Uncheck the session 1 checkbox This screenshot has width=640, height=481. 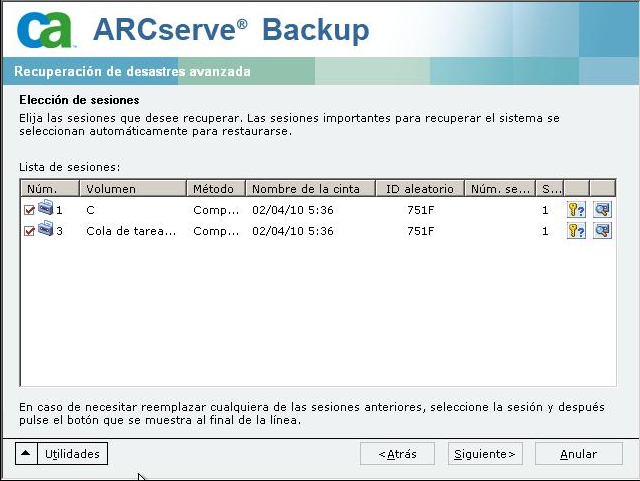(29, 210)
